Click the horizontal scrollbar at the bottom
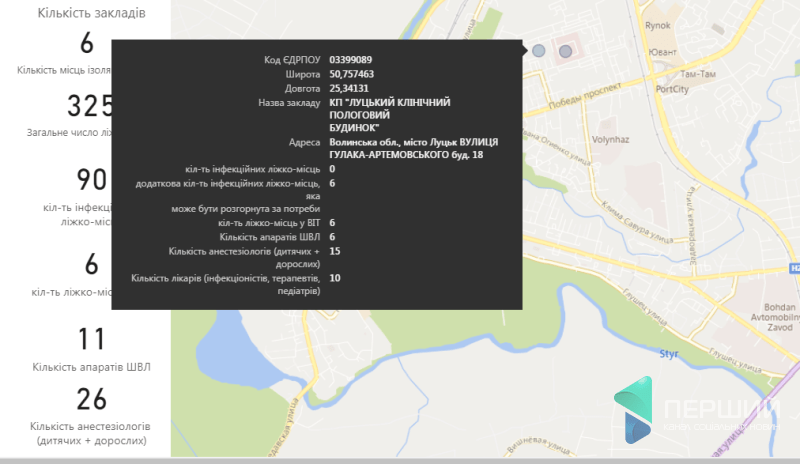 400,459
